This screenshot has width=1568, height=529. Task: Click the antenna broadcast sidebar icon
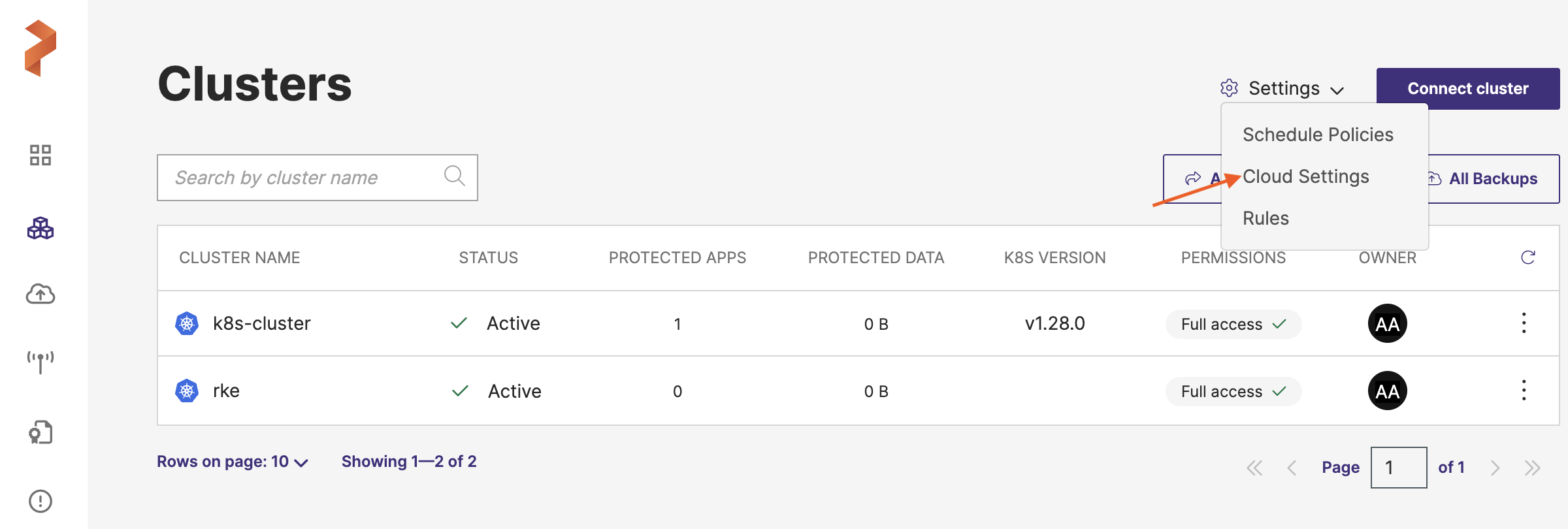coord(40,361)
